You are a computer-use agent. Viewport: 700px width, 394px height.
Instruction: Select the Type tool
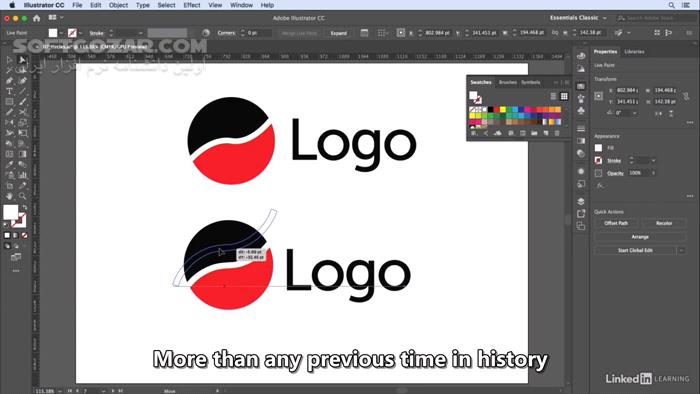[x=9, y=91]
